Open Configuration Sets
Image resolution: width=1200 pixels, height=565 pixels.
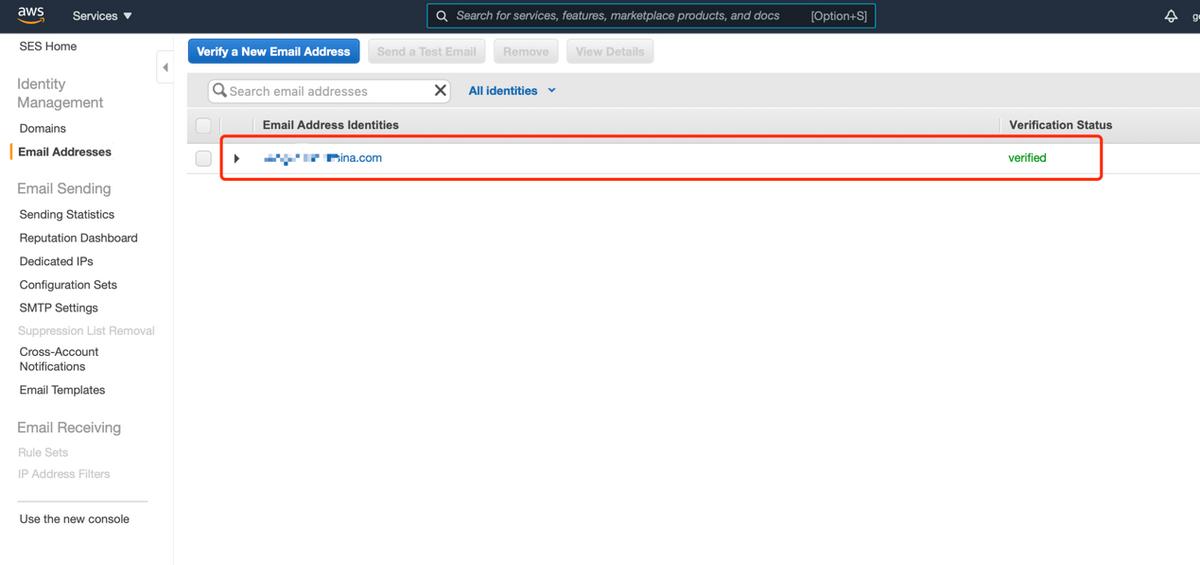click(68, 285)
